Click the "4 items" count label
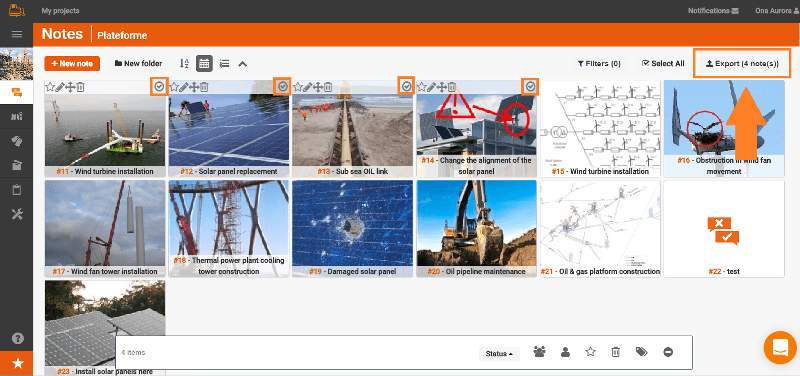800x376 pixels. click(x=133, y=353)
